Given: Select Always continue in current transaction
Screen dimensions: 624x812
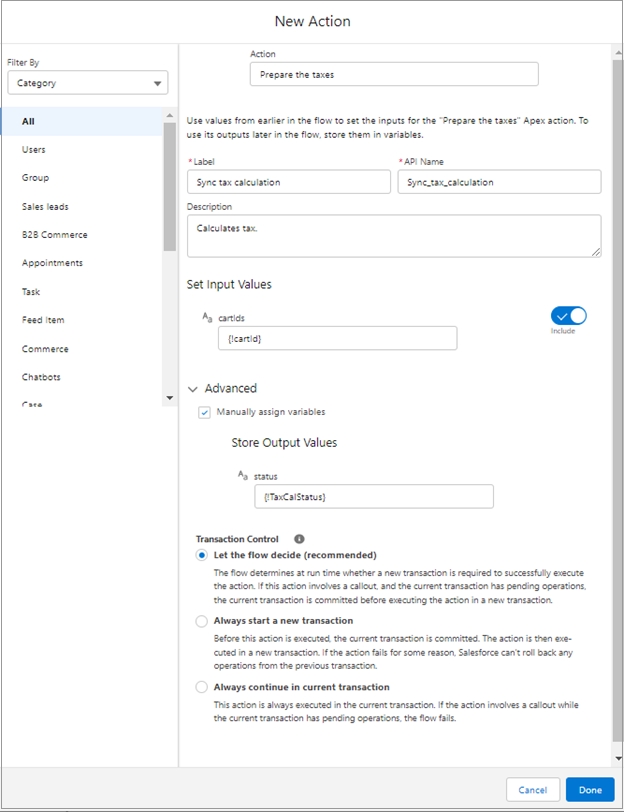Looking at the screenshot, I should [x=202, y=687].
